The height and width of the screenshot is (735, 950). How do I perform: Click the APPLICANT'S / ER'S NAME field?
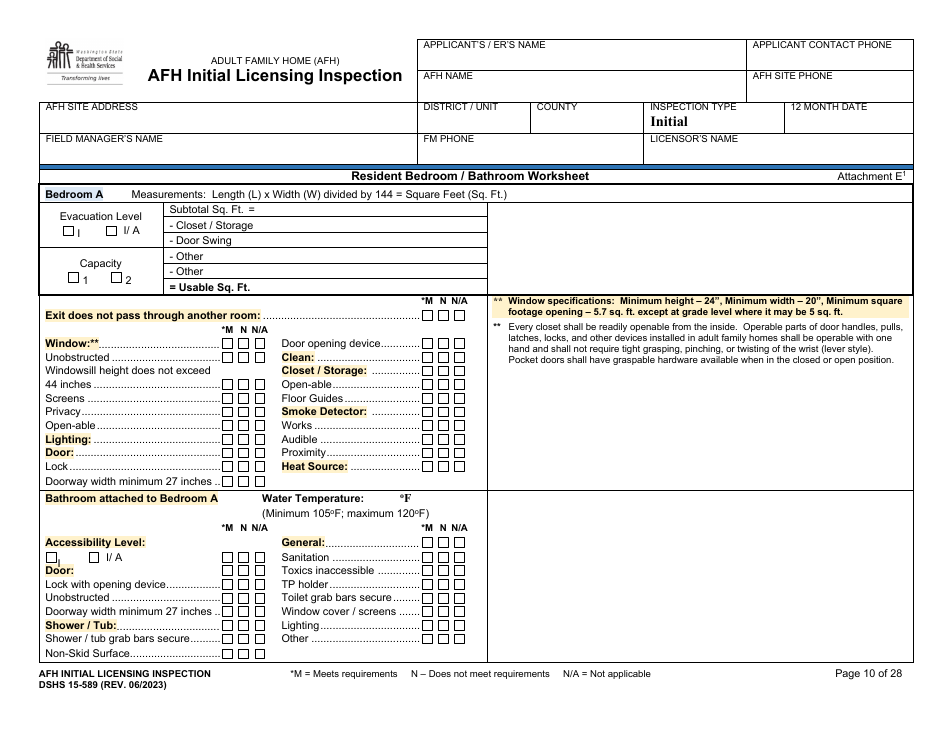[575, 56]
